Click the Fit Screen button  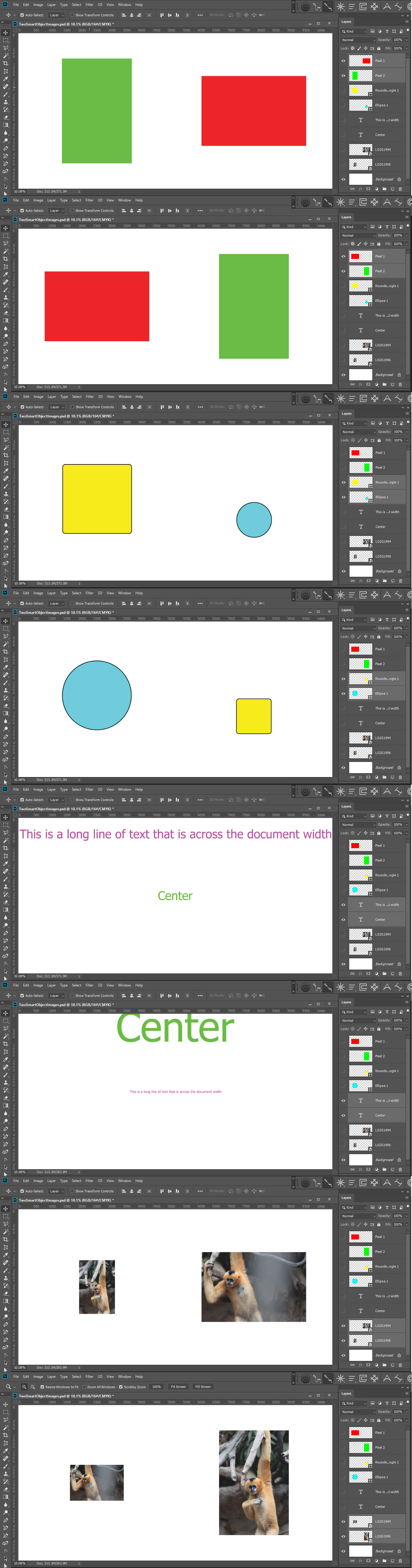click(x=178, y=1387)
